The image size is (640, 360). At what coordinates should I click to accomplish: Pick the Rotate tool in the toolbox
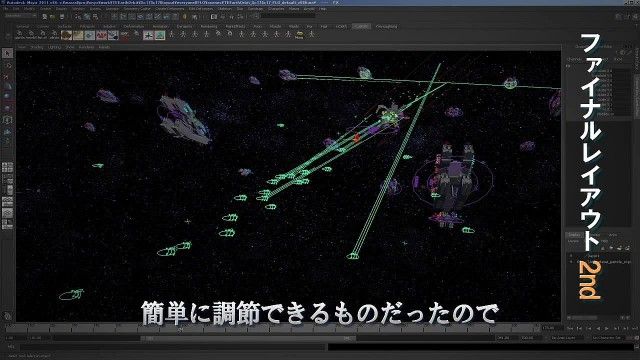click(x=8, y=97)
